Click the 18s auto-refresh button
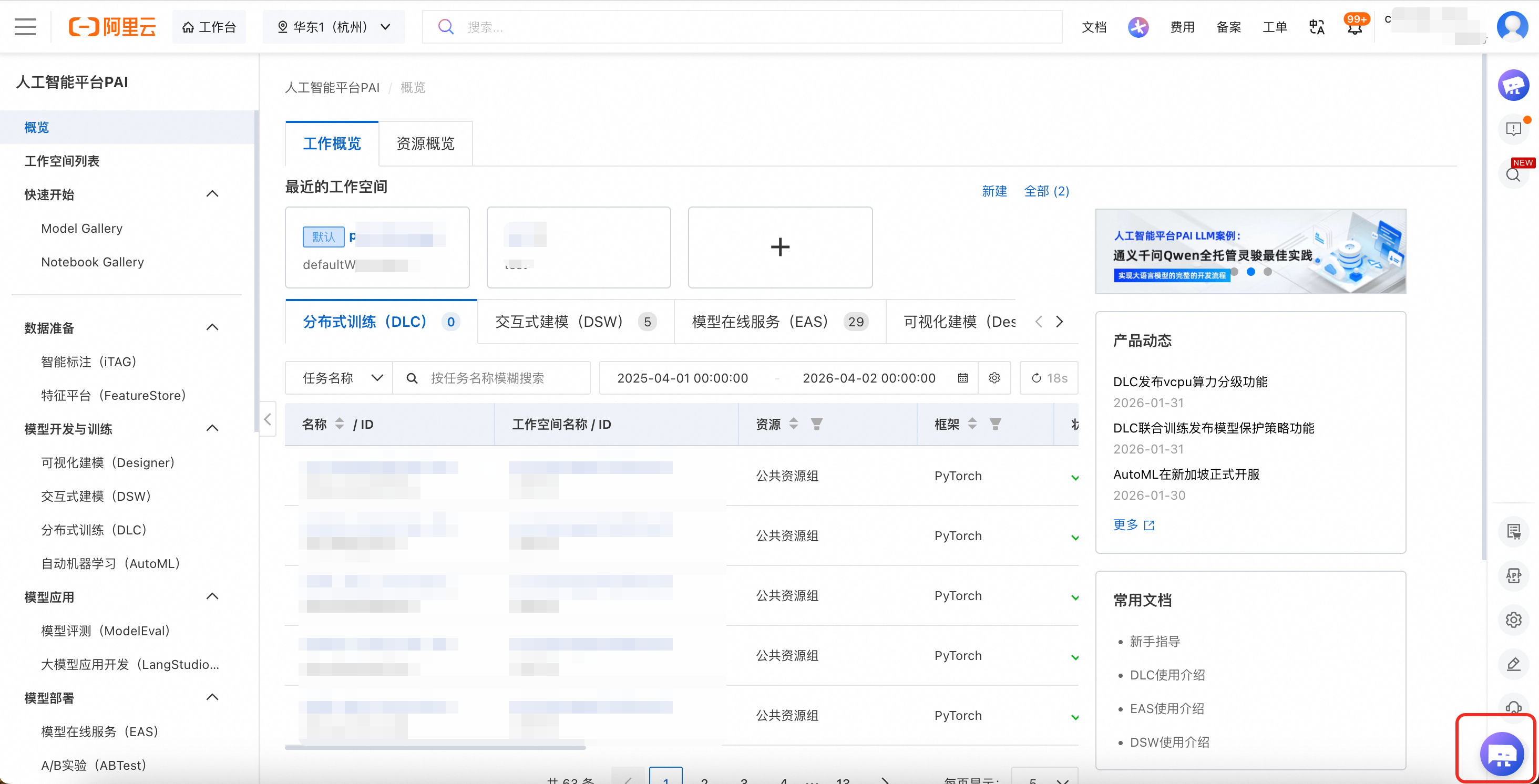This screenshot has height=784, width=1539. [1049, 378]
